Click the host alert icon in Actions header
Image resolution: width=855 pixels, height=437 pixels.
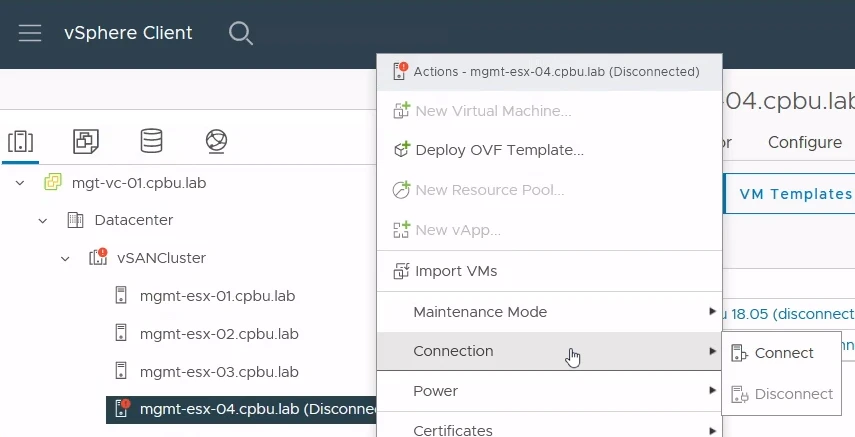pos(400,71)
